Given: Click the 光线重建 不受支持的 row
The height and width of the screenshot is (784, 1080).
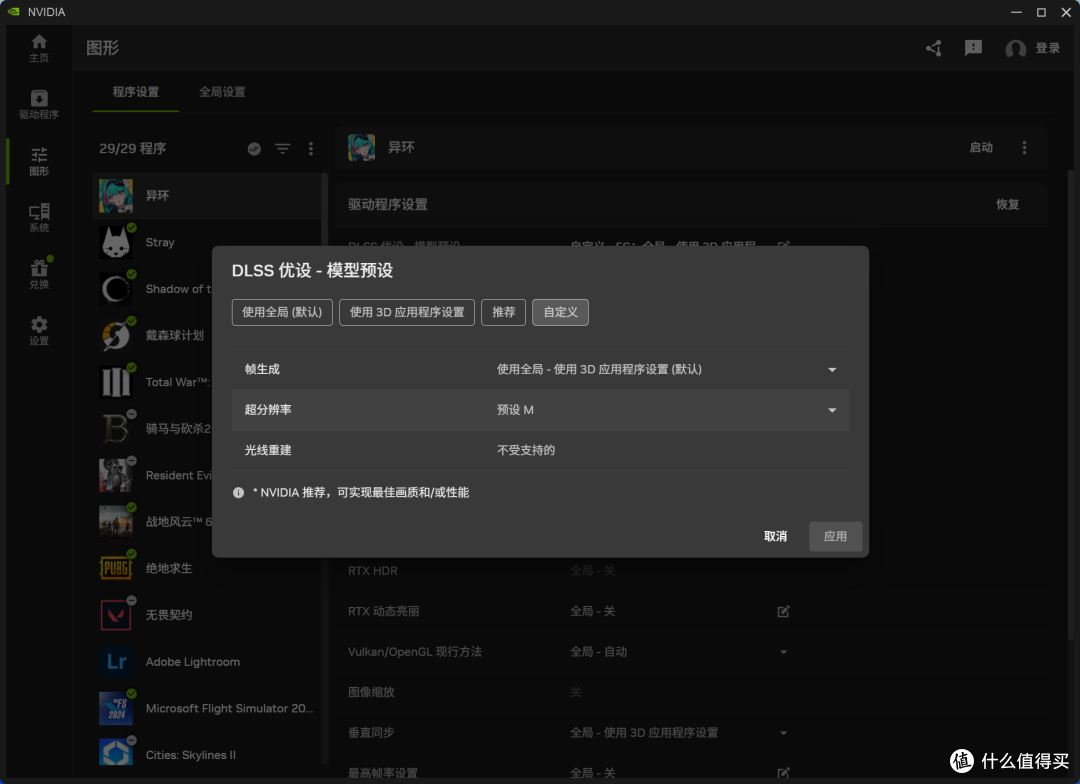Looking at the screenshot, I should point(540,451).
